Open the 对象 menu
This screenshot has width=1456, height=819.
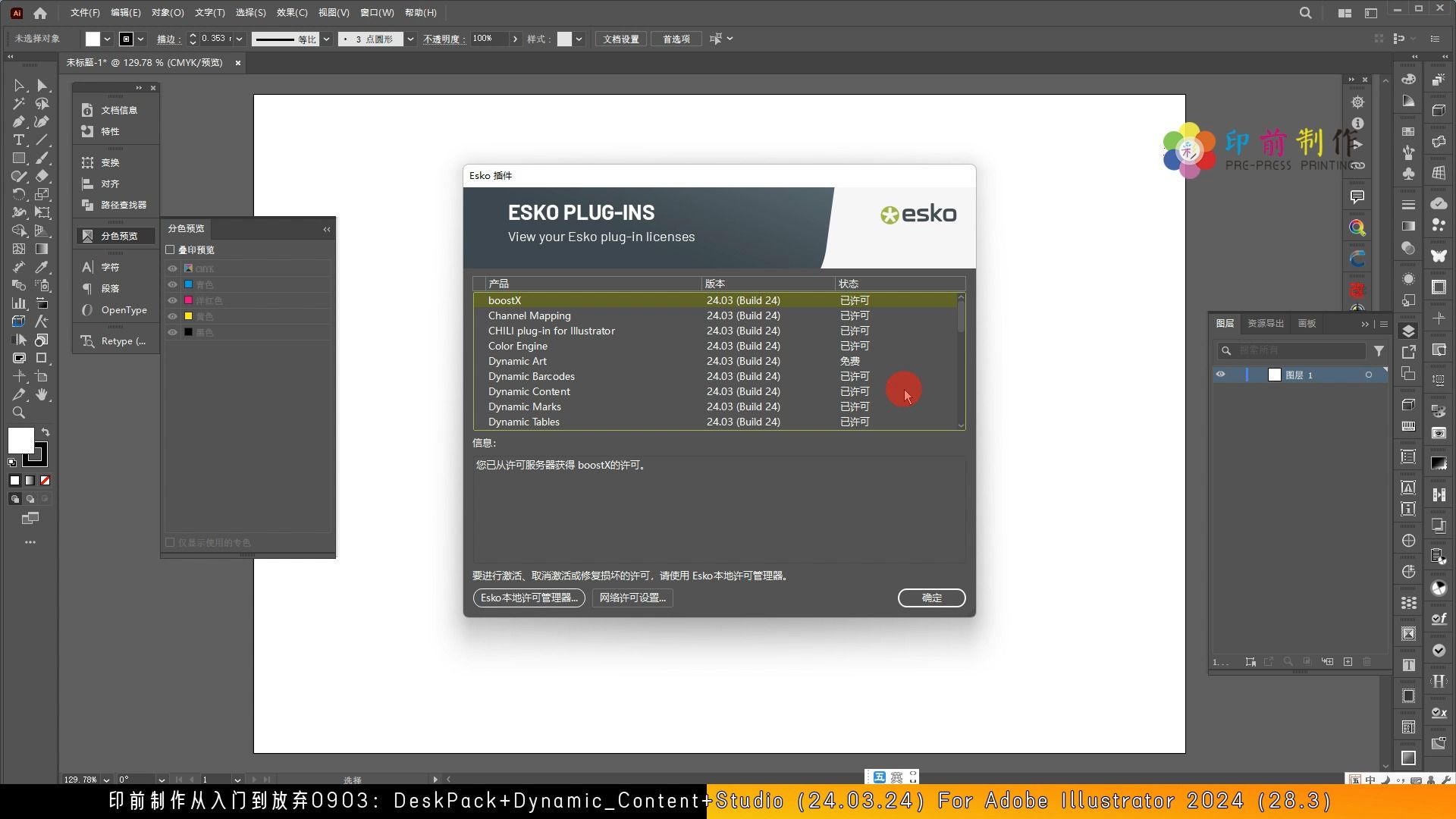pos(168,13)
